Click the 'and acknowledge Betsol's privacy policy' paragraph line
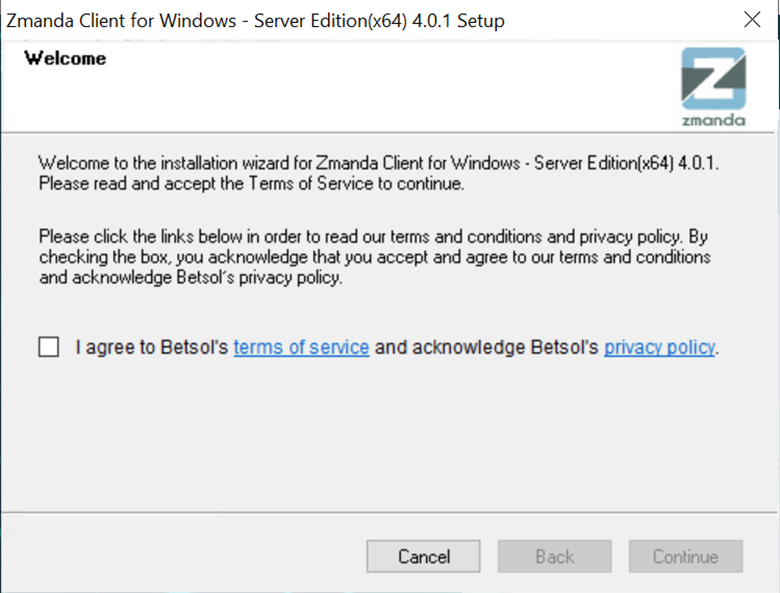The image size is (780, 593). point(191,277)
